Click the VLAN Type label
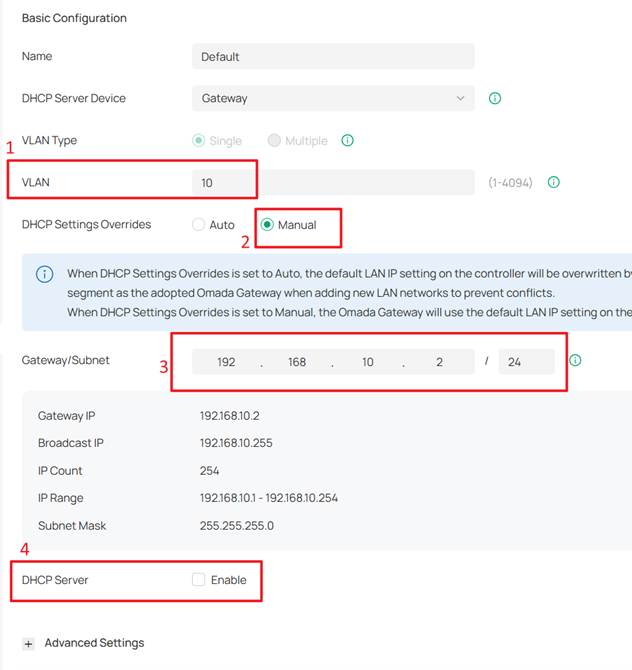Image resolution: width=632 pixels, height=670 pixels. pyautogui.click(x=49, y=140)
